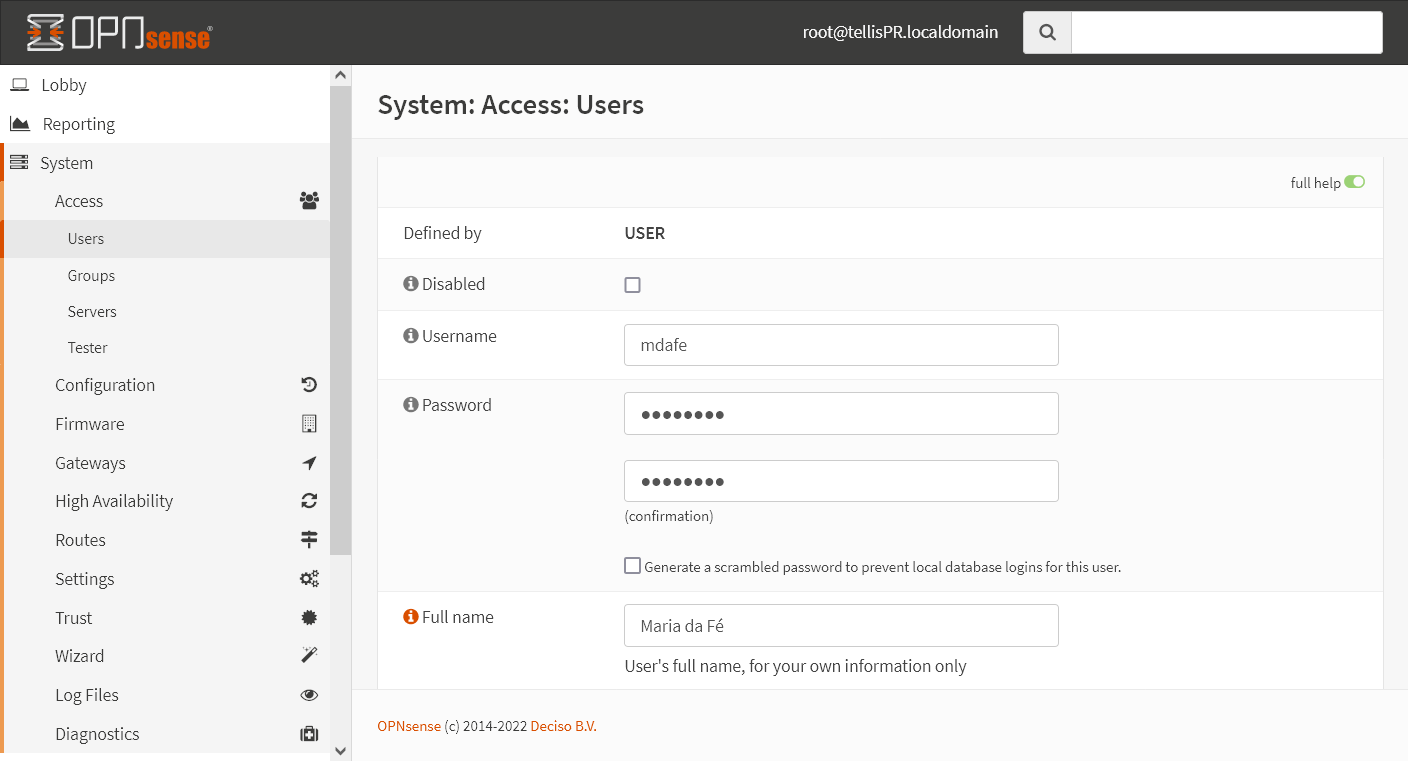The width and height of the screenshot is (1408, 761).
Task: Click the Full name info icon
Action: click(410, 617)
